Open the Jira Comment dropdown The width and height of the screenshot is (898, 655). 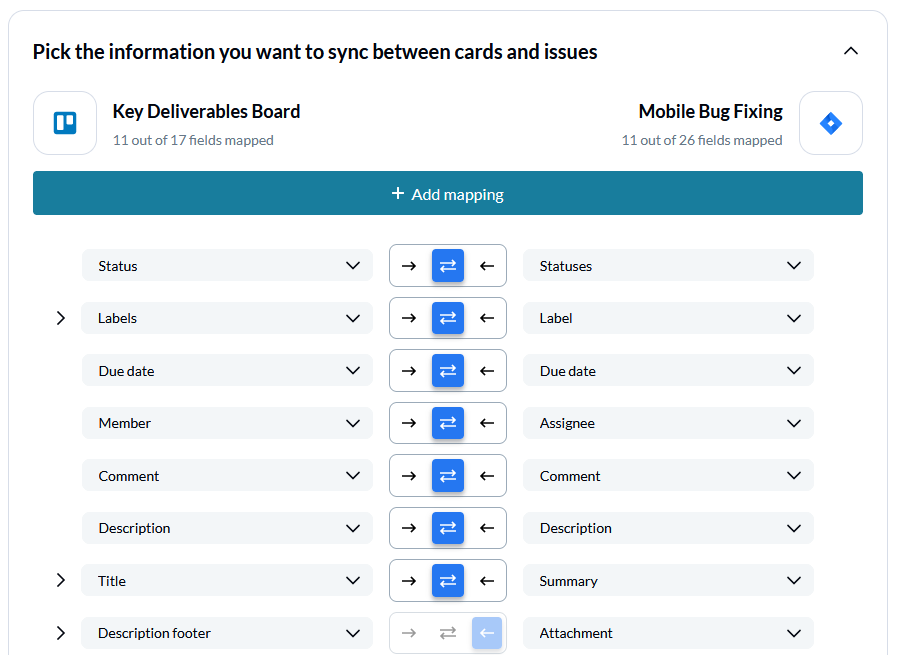tap(668, 476)
